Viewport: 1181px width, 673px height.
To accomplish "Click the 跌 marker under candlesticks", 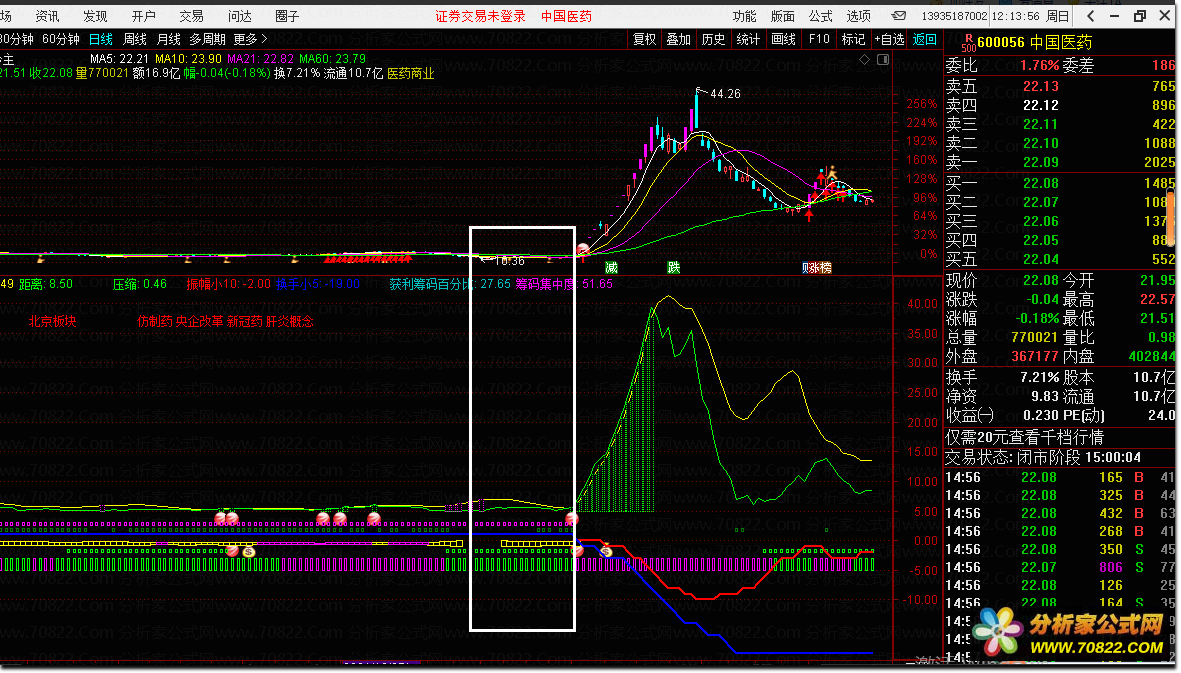I will click(673, 267).
